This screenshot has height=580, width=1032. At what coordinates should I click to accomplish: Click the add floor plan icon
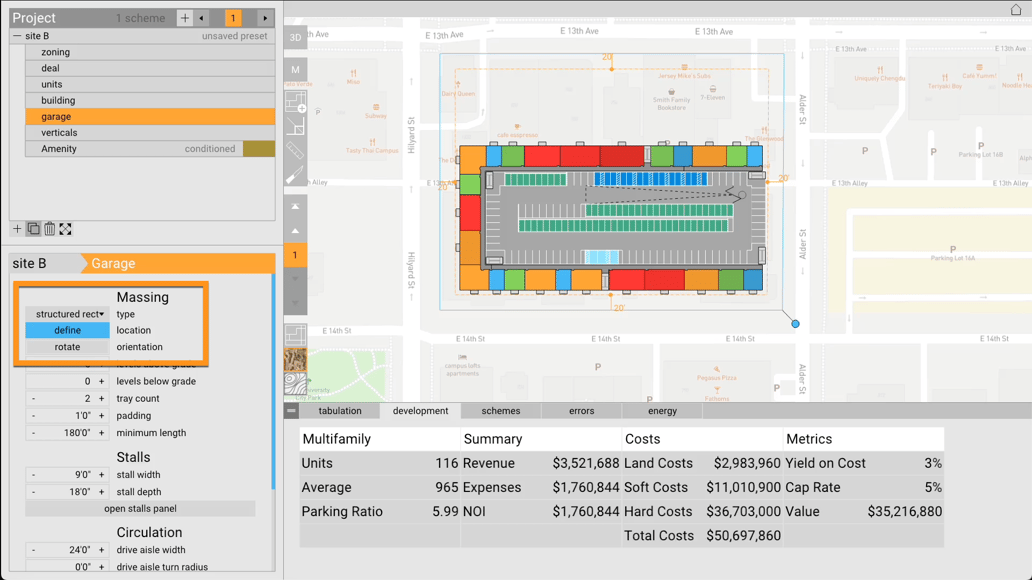coord(295,102)
